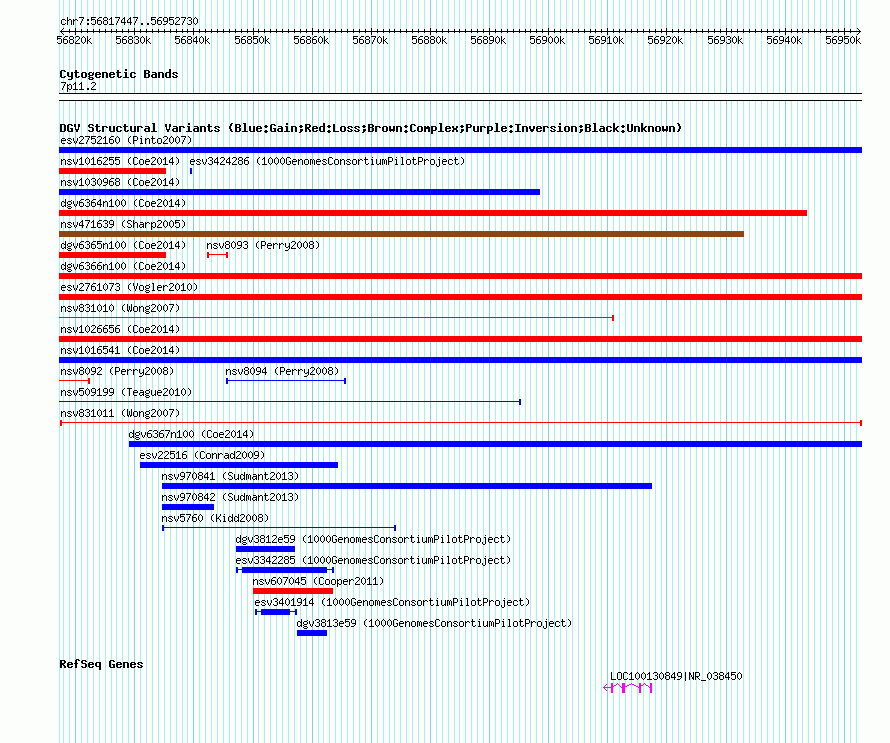Open esv3424286 1000GenomesConsortiumPilotProject label
The image size is (890, 743).
tap(327, 161)
